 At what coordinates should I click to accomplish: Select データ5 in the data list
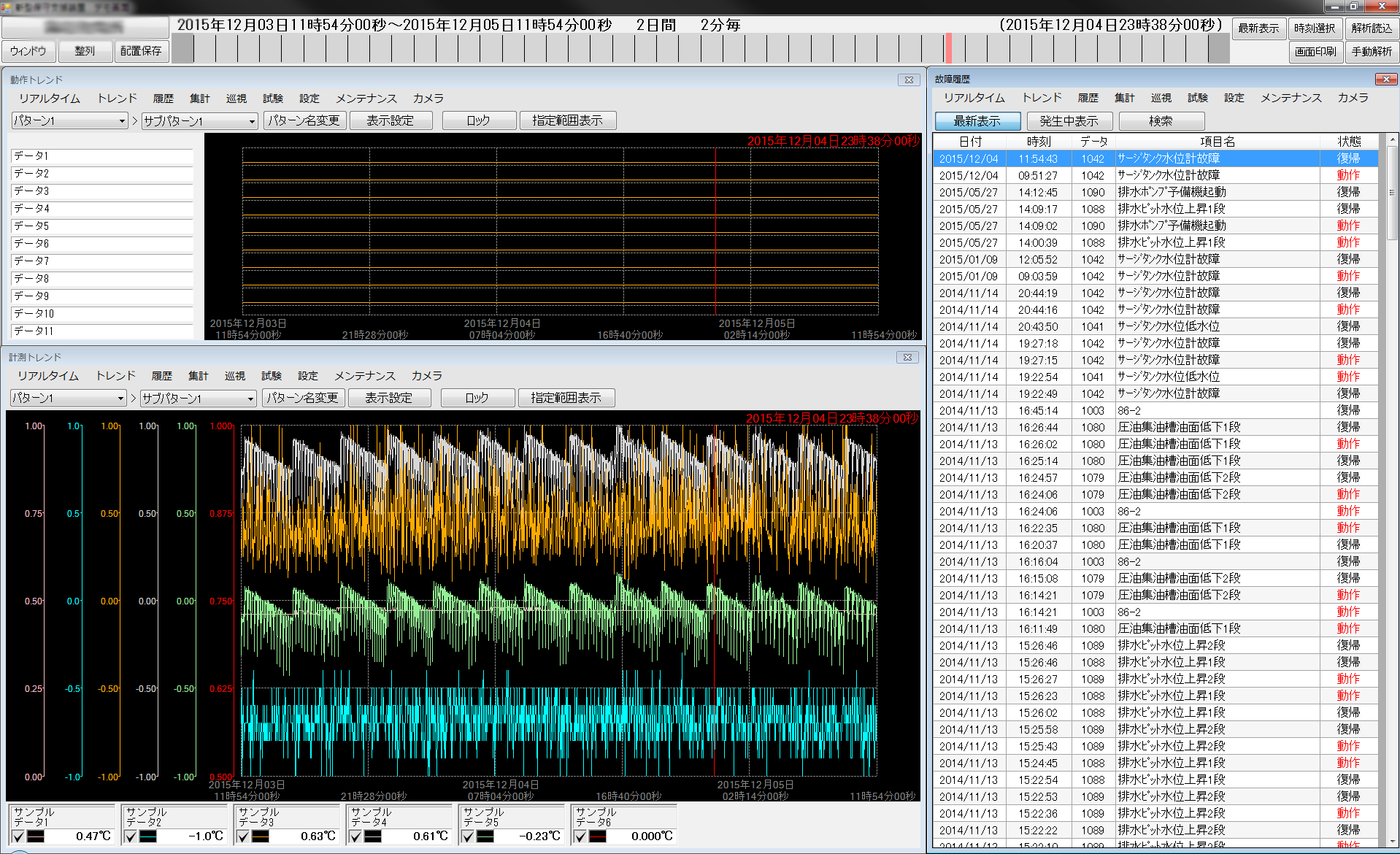(x=102, y=226)
